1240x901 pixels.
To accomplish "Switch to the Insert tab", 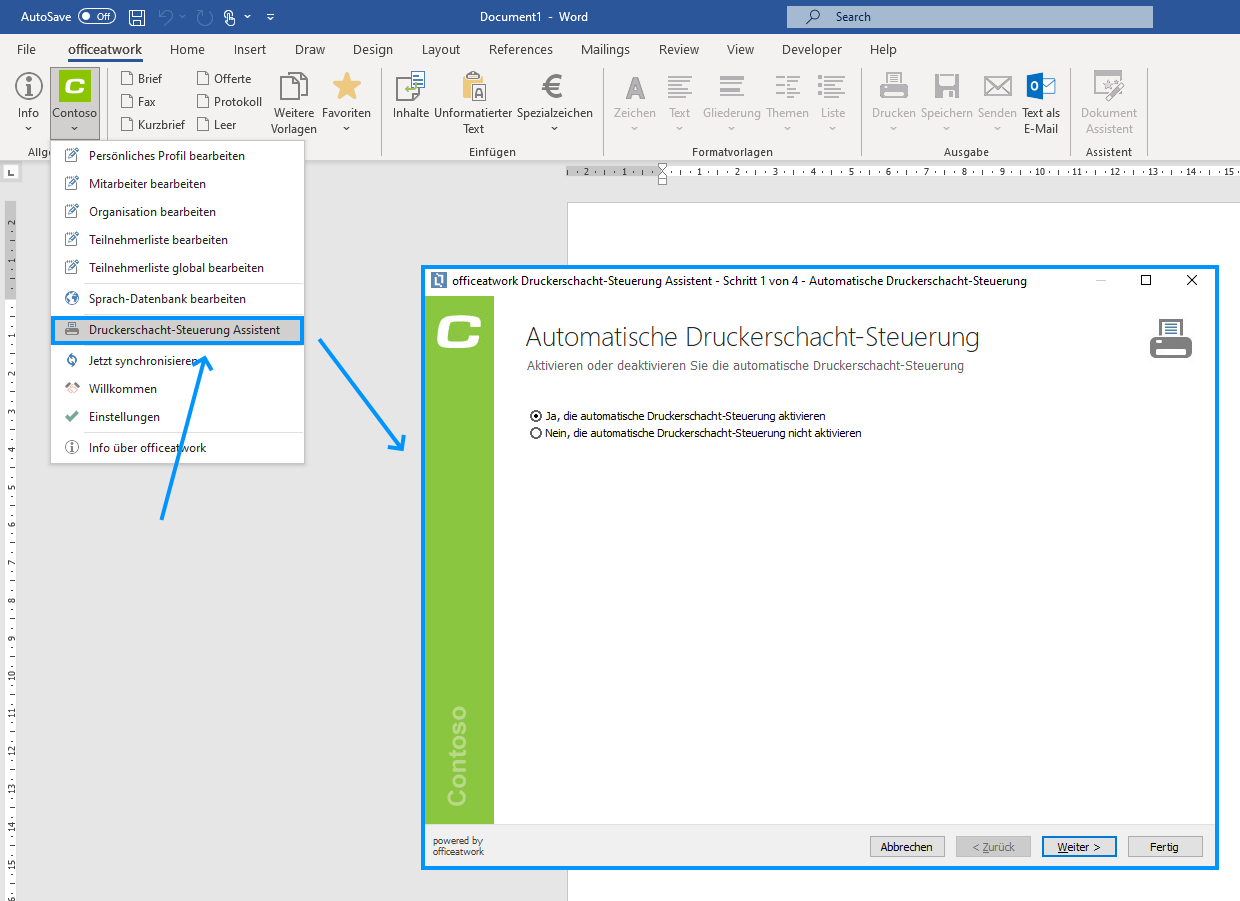I will tap(250, 49).
